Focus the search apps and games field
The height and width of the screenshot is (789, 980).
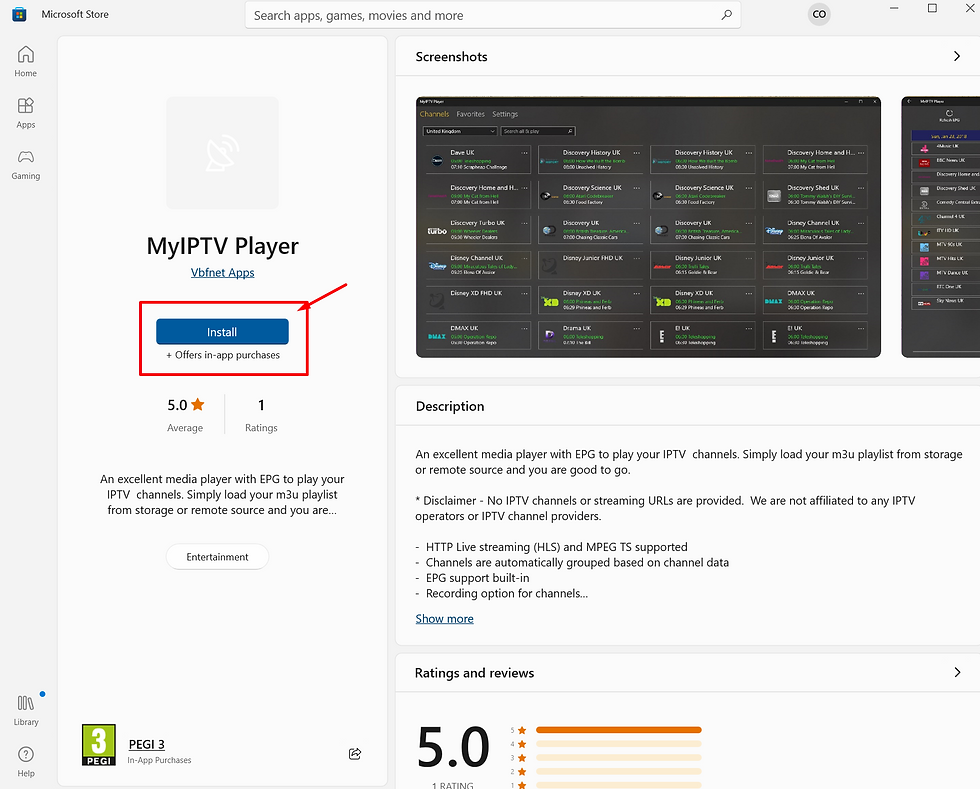pyautogui.click(x=492, y=15)
